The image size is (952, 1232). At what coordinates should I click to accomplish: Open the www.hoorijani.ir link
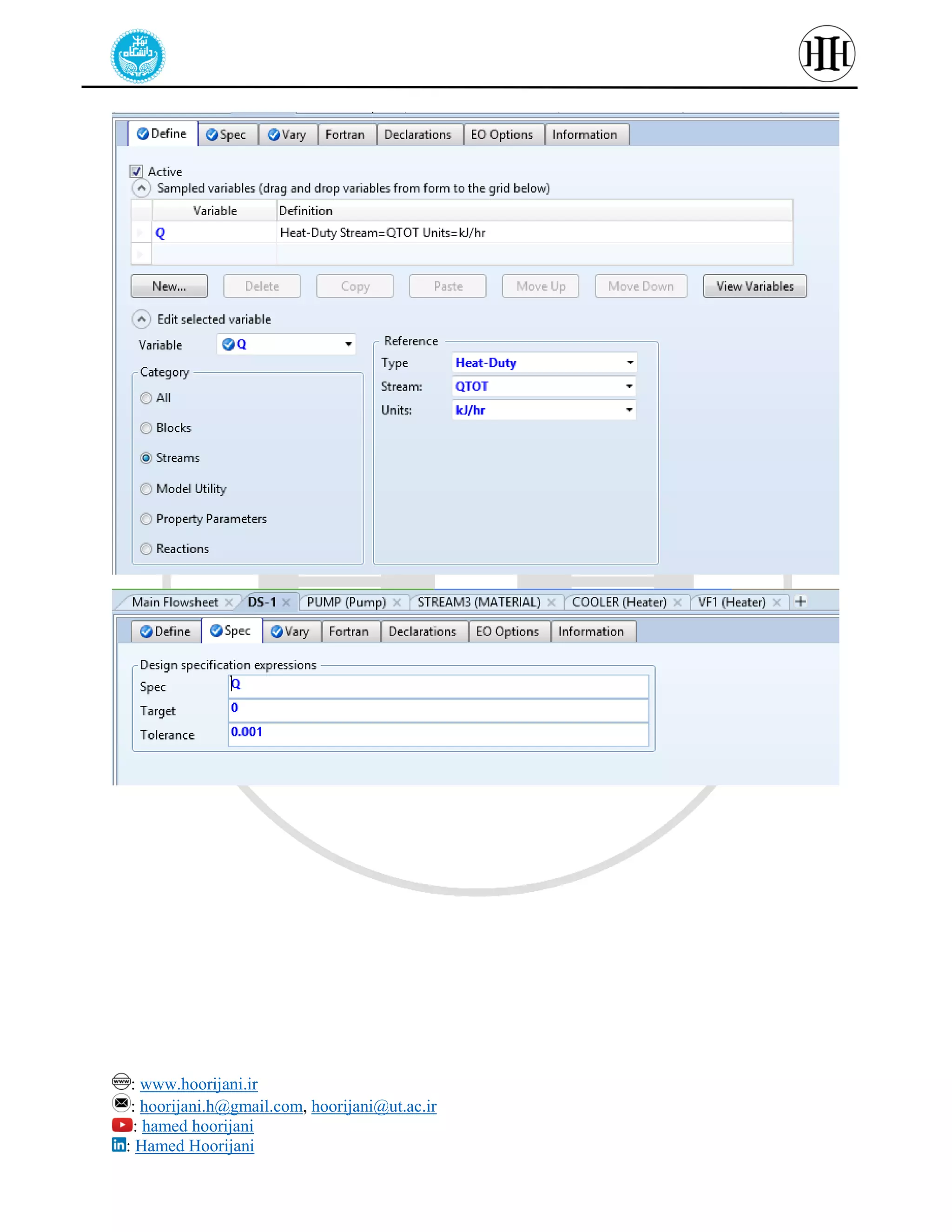pyautogui.click(x=198, y=1084)
